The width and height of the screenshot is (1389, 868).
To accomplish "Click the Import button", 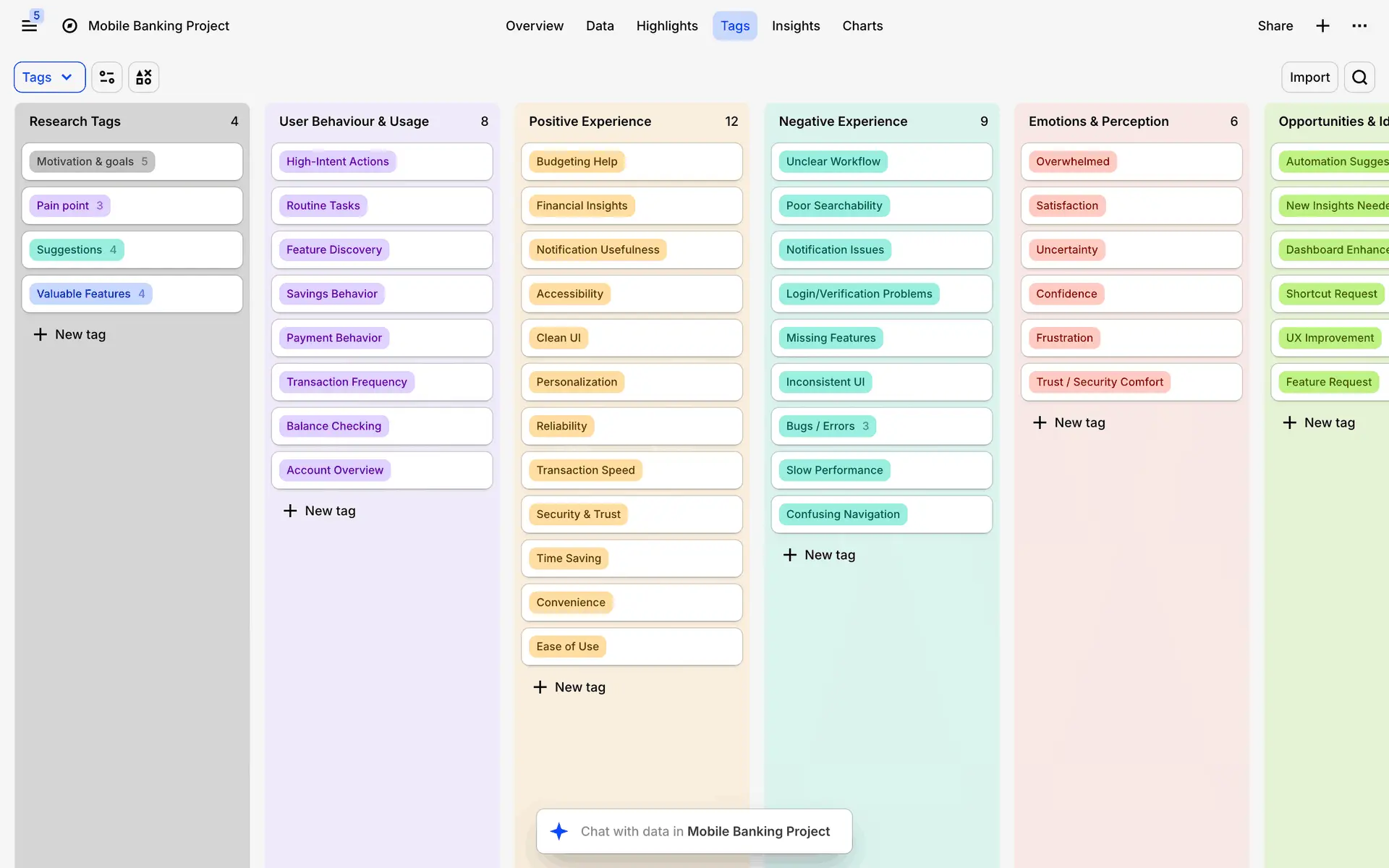I will [x=1309, y=77].
